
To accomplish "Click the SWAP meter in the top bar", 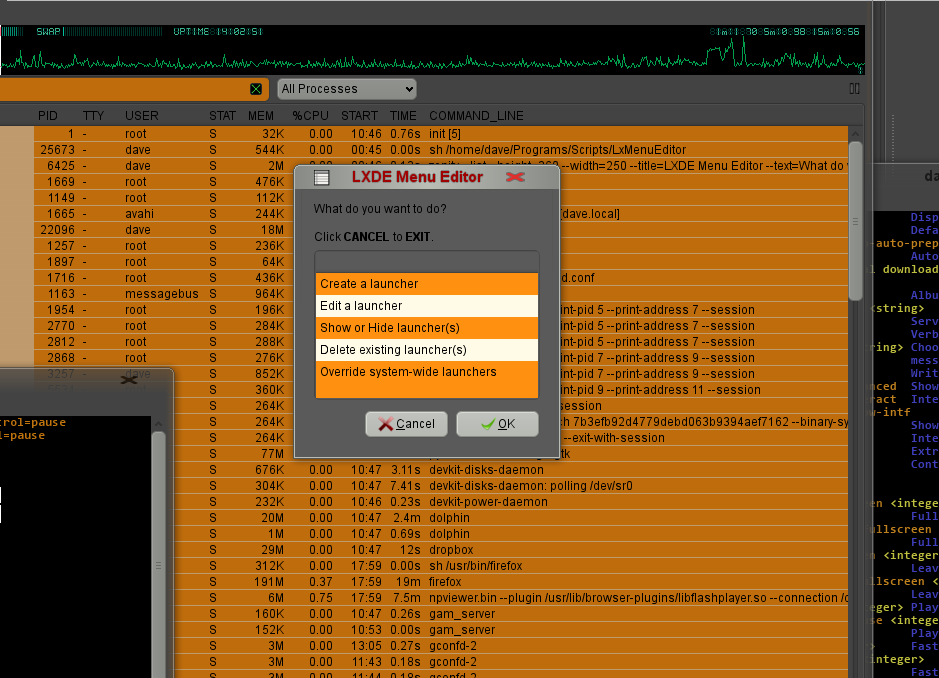I will (99, 32).
